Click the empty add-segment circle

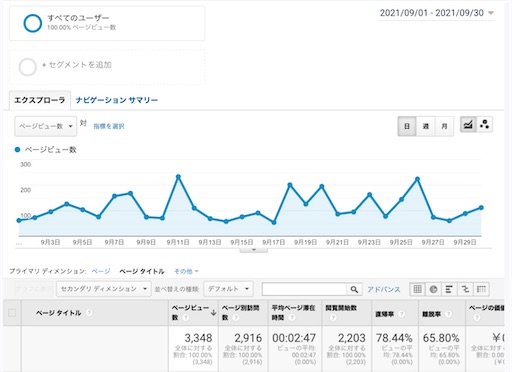click(28, 67)
